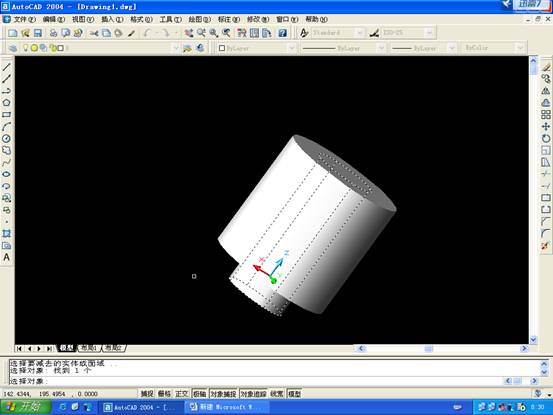Toggle 对象捕捉 (Object Snap) in status bar
The image size is (553, 415).
[223, 393]
